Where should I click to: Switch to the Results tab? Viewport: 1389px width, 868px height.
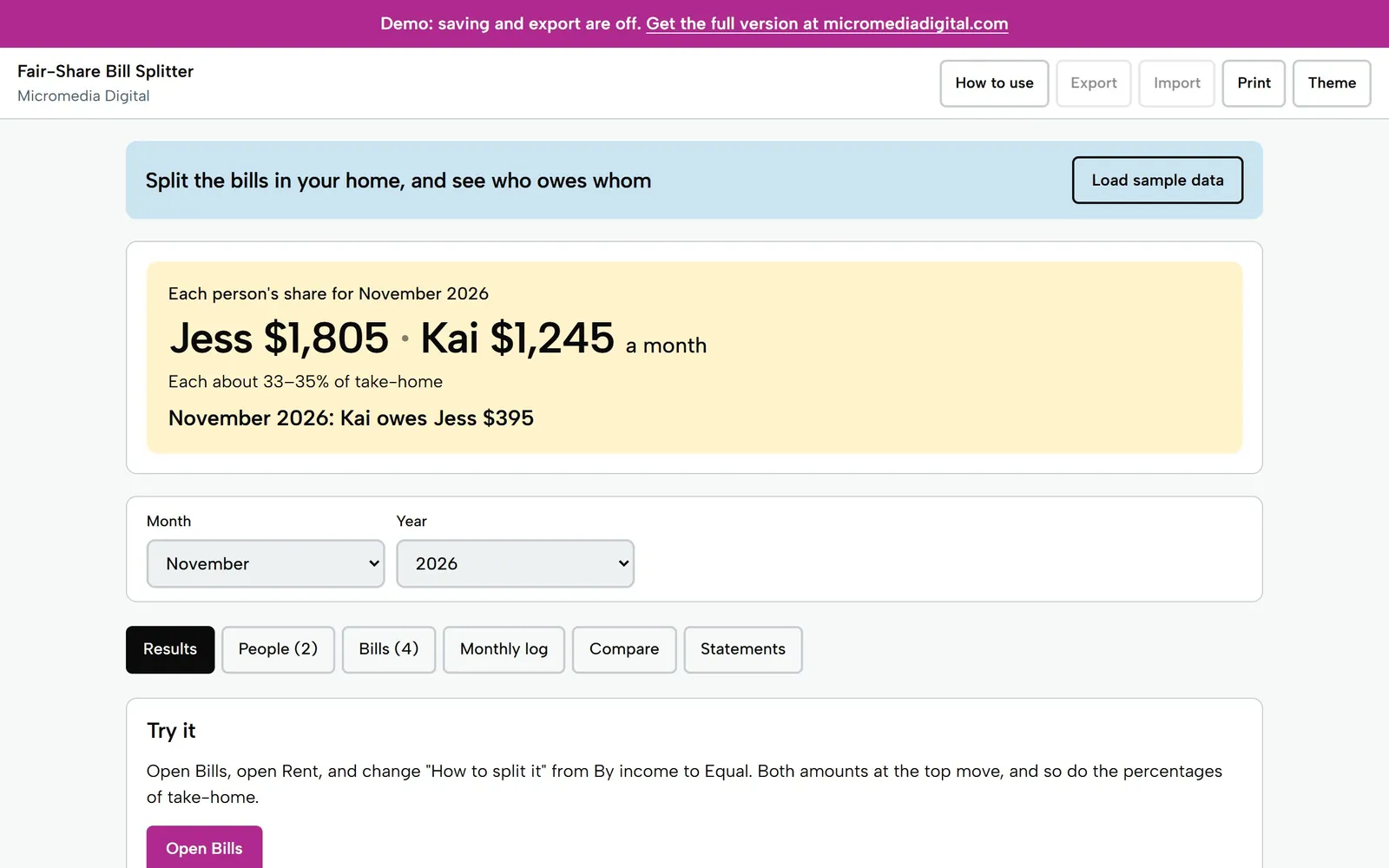[x=170, y=649]
